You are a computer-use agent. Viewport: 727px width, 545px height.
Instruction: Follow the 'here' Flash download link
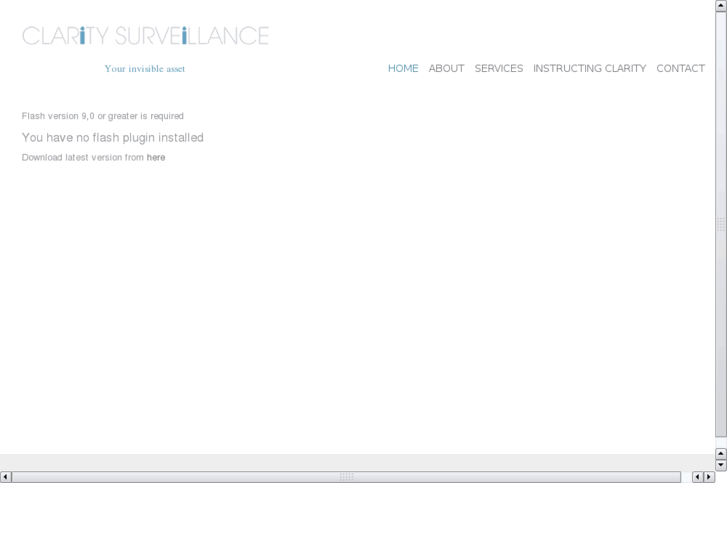coord(156,158)
